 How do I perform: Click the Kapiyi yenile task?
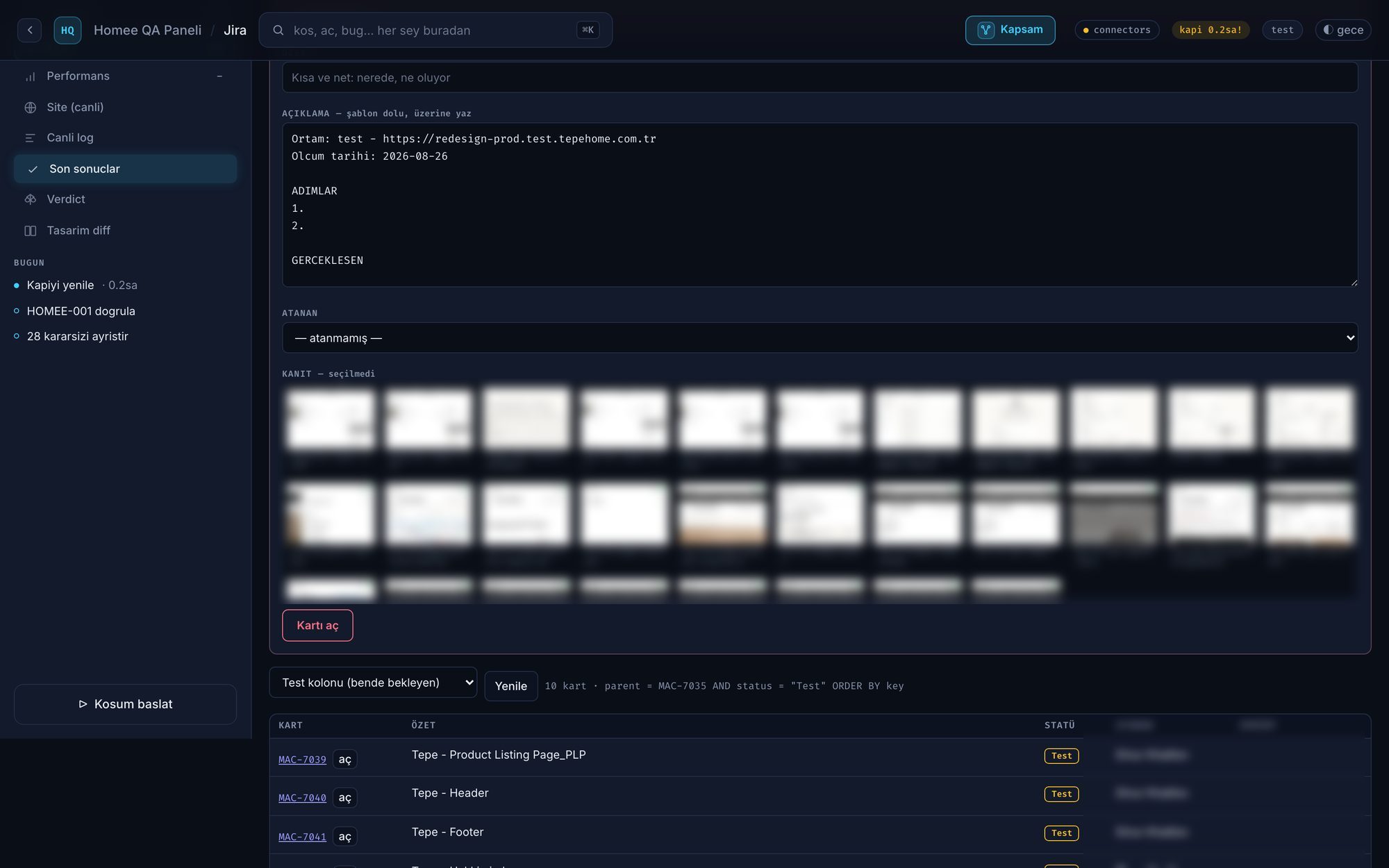pos(60,285)
